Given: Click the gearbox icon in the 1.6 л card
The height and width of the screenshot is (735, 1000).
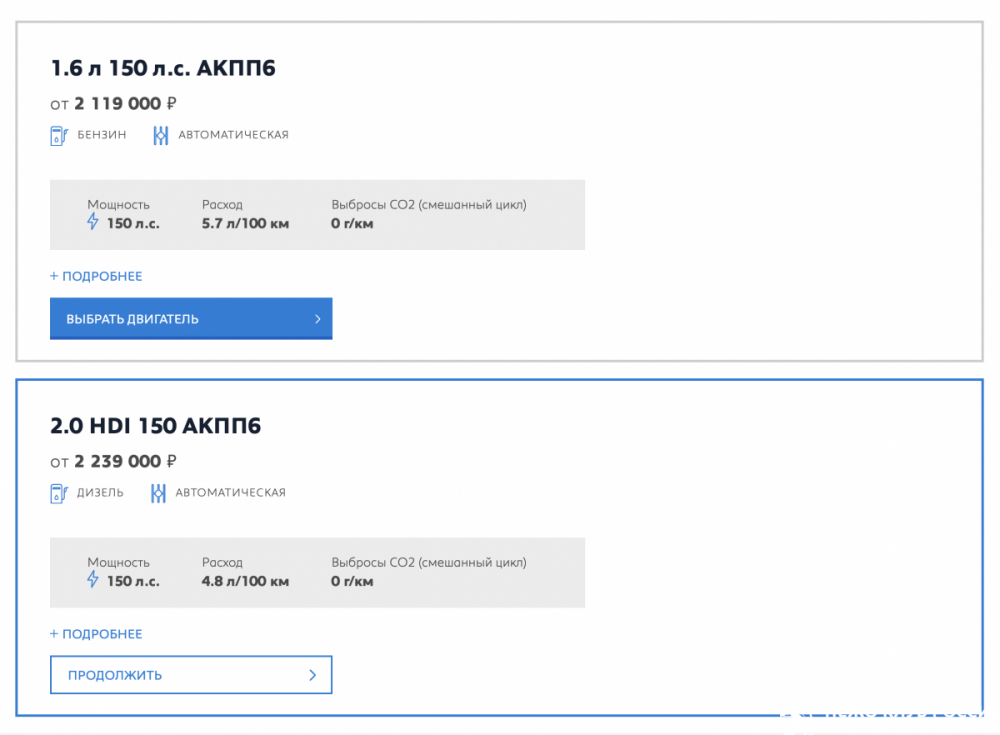Looking at the screenshot, I should 160,135.
